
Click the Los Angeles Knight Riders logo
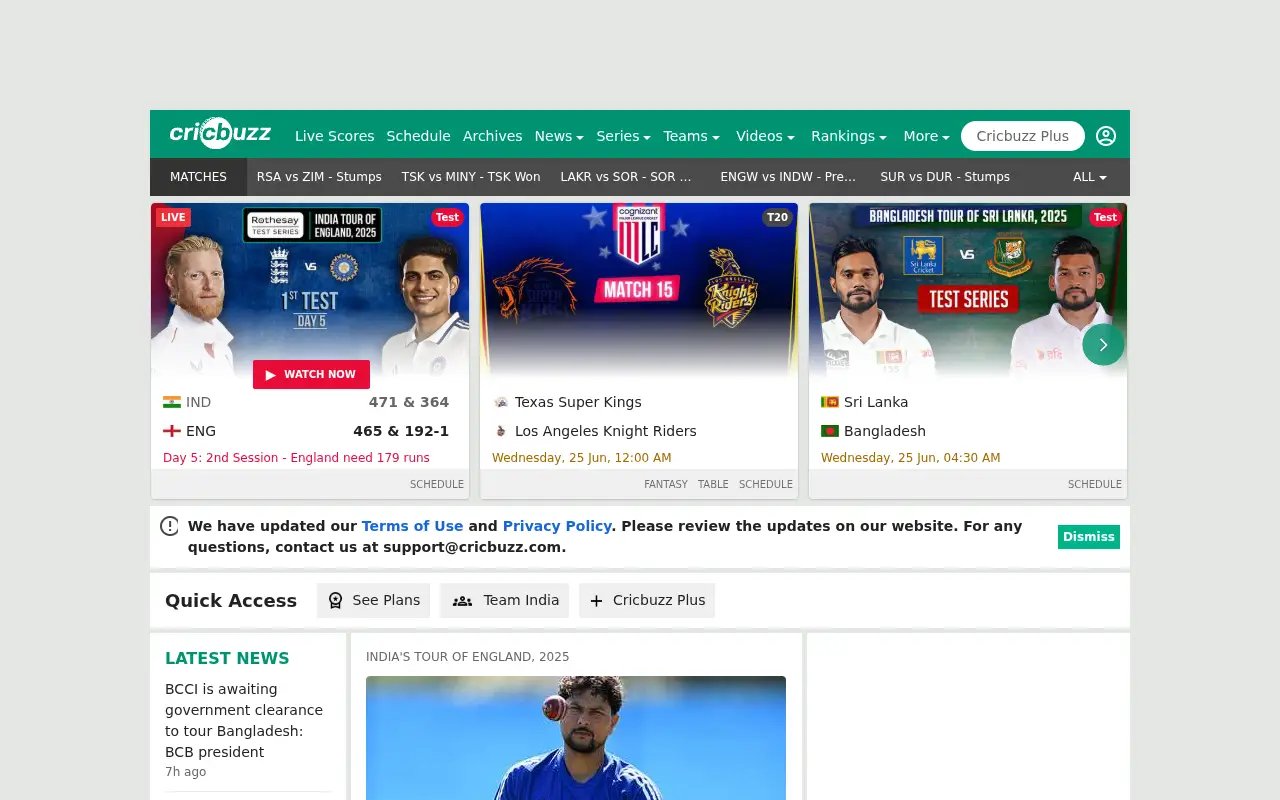click(x=501, y=431)
